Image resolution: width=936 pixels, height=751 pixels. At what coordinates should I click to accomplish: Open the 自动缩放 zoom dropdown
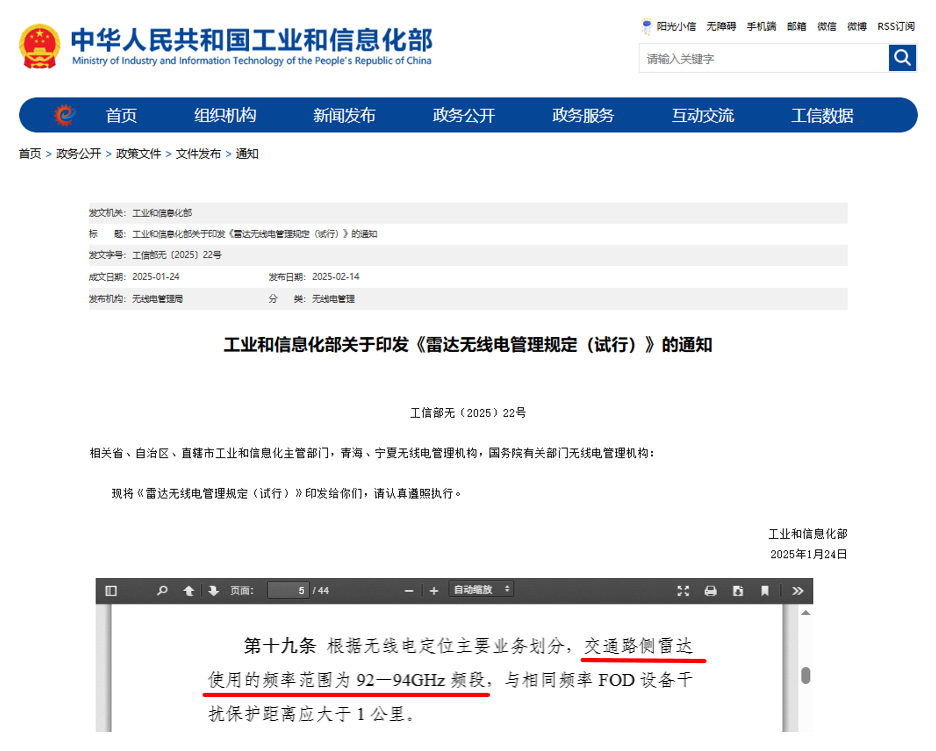point(481,590)
